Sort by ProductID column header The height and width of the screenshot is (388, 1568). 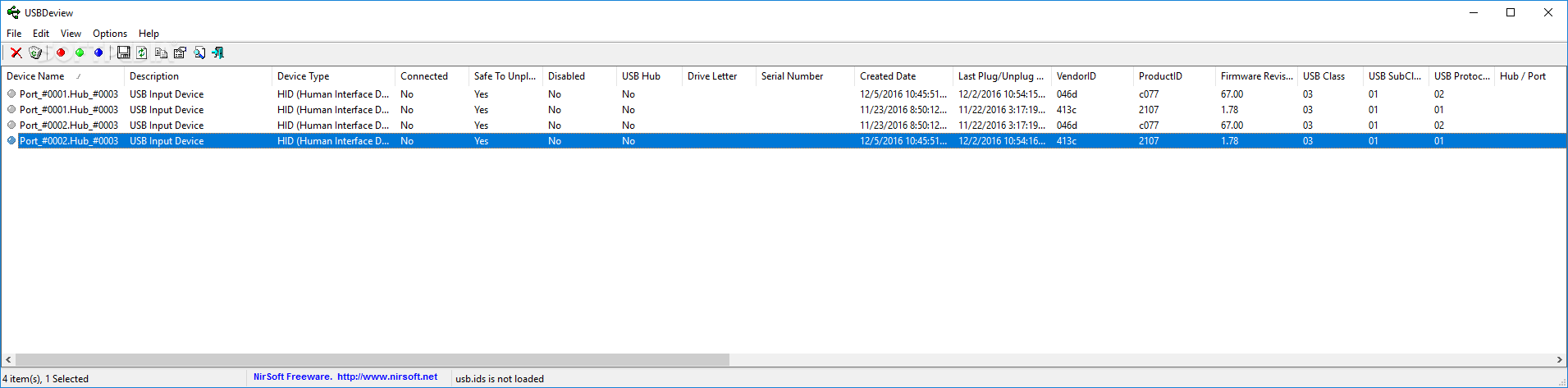tap(1174, 76)
